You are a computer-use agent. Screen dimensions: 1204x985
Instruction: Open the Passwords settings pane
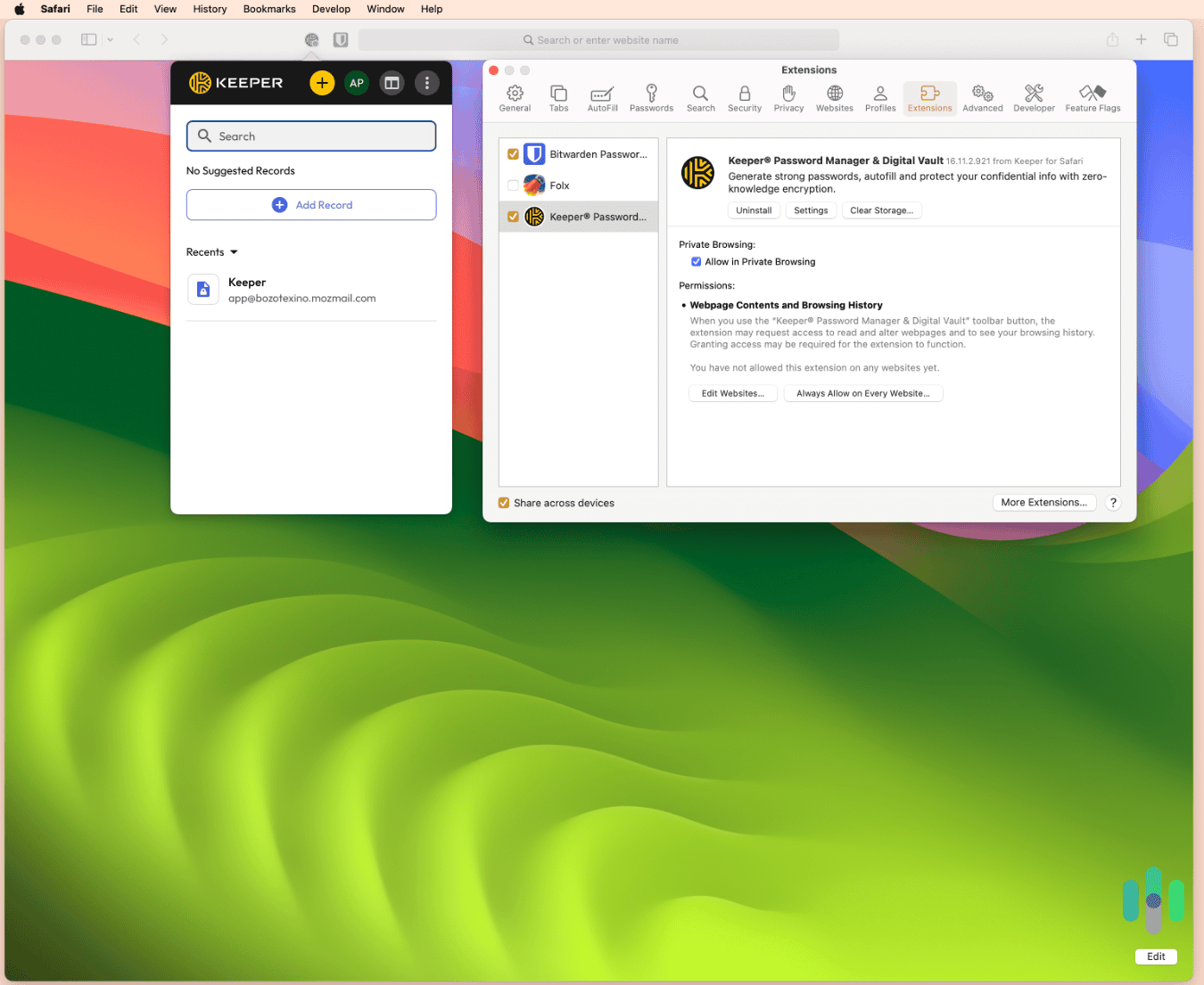[x=651, y=98]
